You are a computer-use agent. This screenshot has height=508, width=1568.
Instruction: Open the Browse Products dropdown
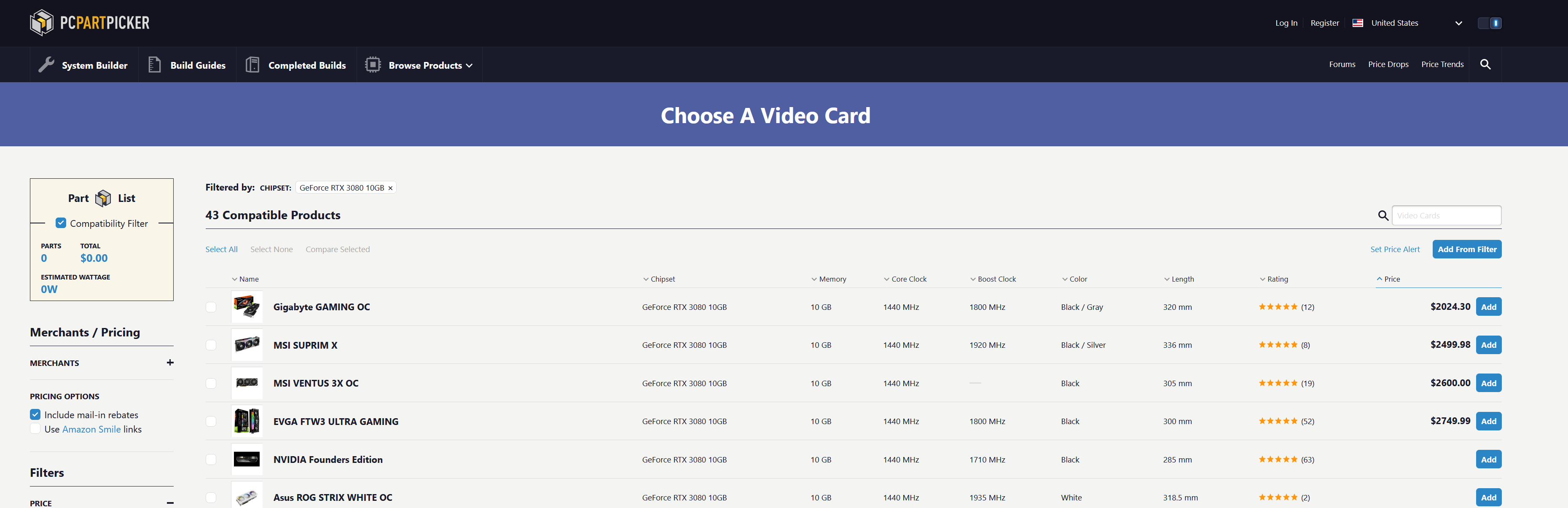tap(430, 65)
